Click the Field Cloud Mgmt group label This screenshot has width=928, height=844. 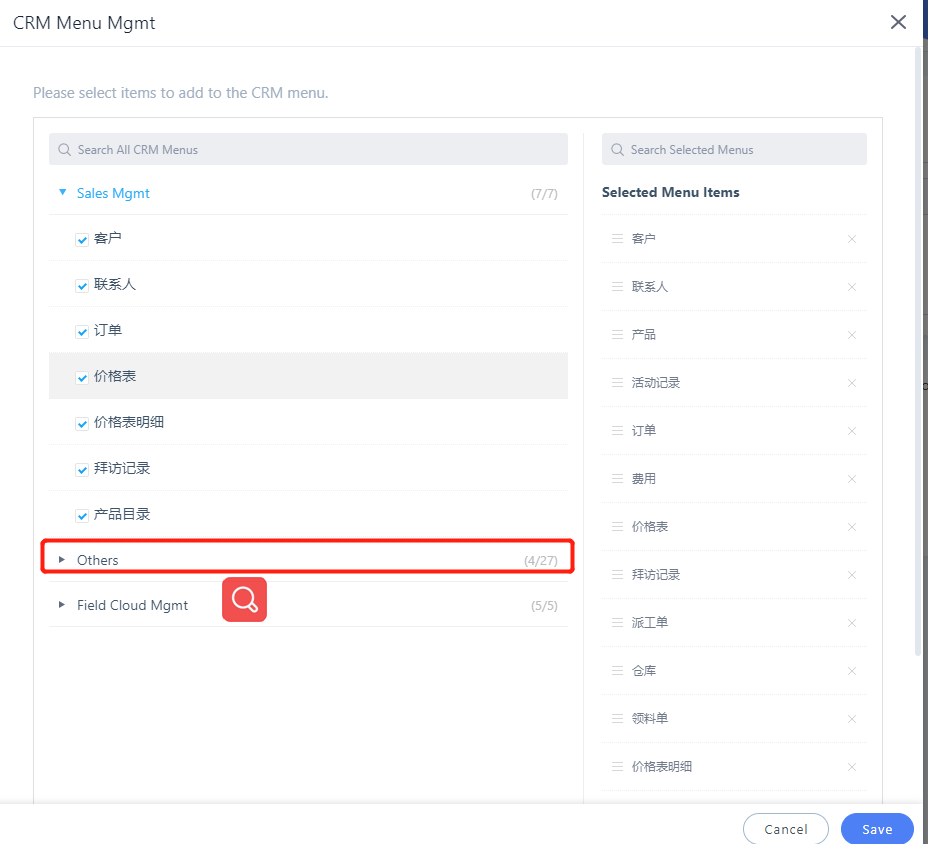tap(132, 605)
